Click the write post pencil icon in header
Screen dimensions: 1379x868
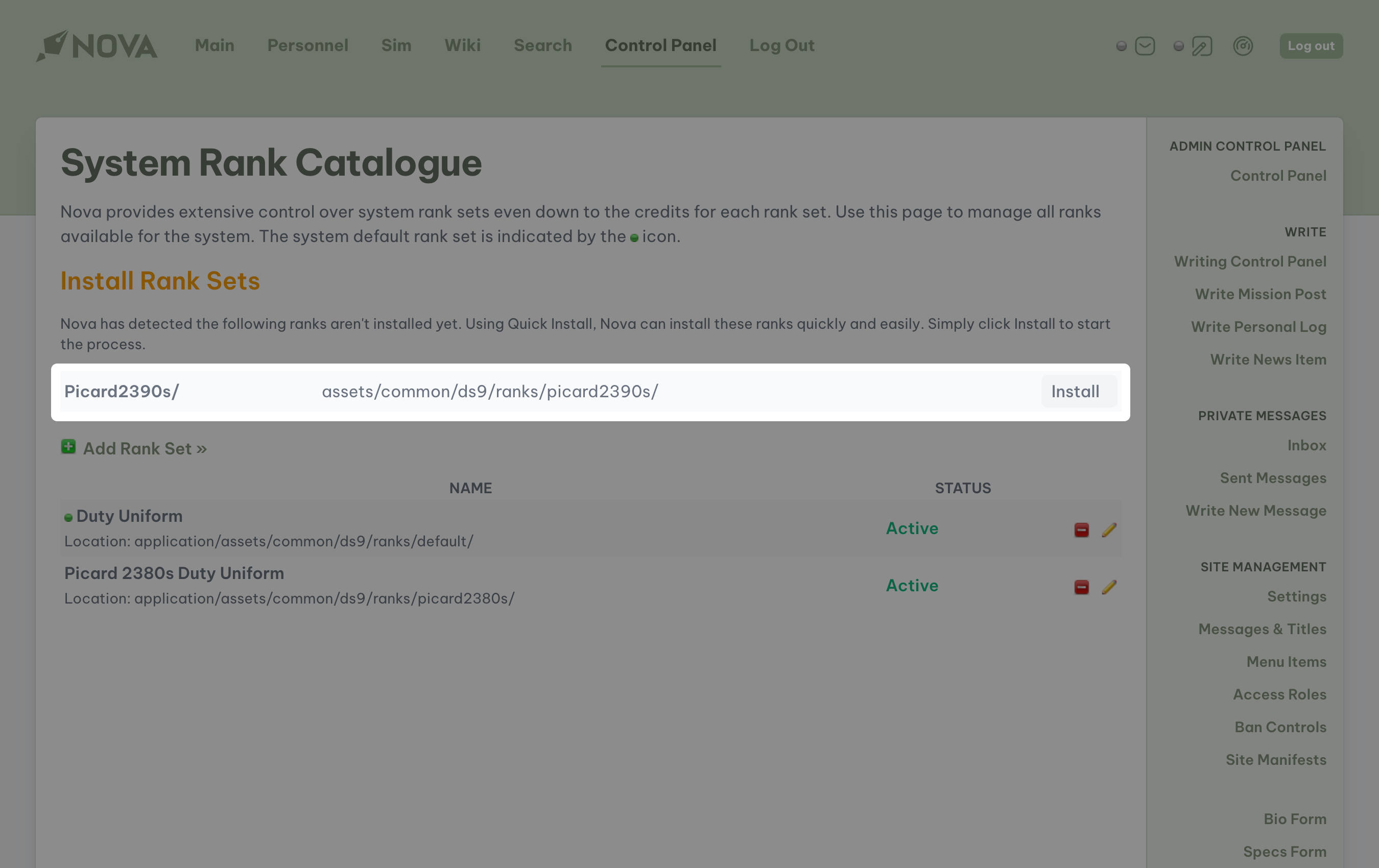coord(1201,46)
